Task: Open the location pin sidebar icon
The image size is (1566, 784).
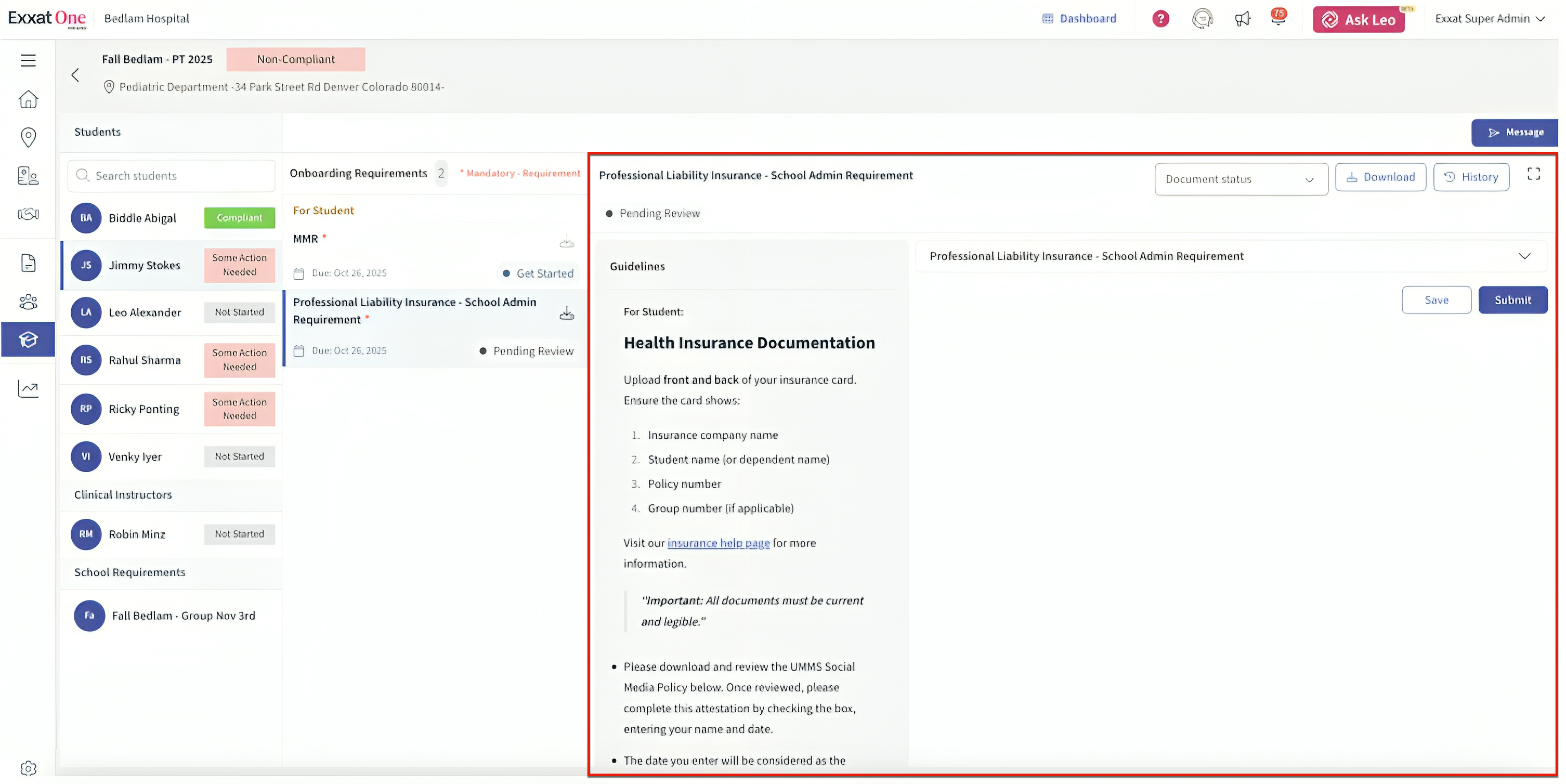Action: point(28,137)
